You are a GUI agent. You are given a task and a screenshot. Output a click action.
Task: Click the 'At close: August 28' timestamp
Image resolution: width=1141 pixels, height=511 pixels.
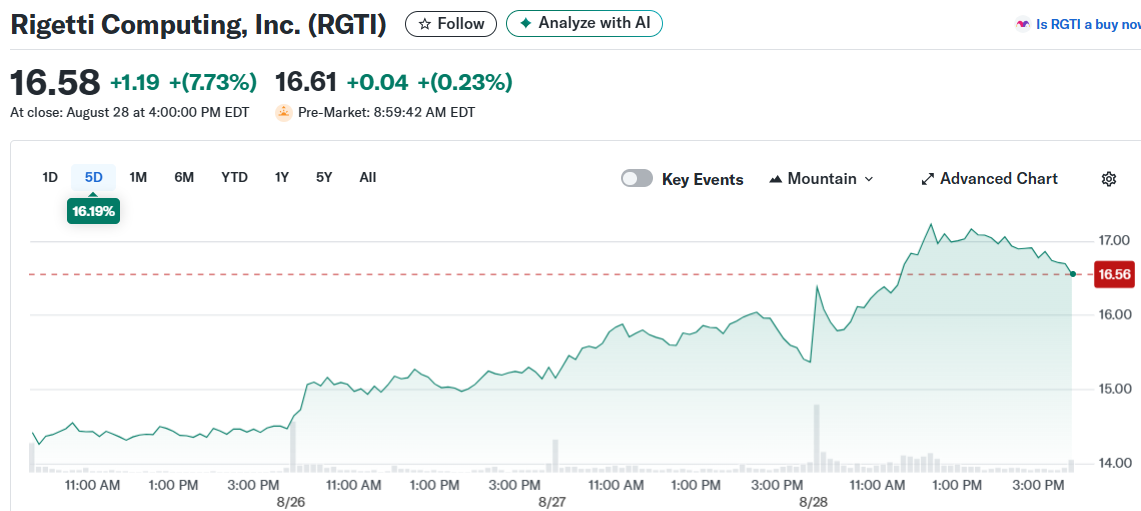(130, 113)
